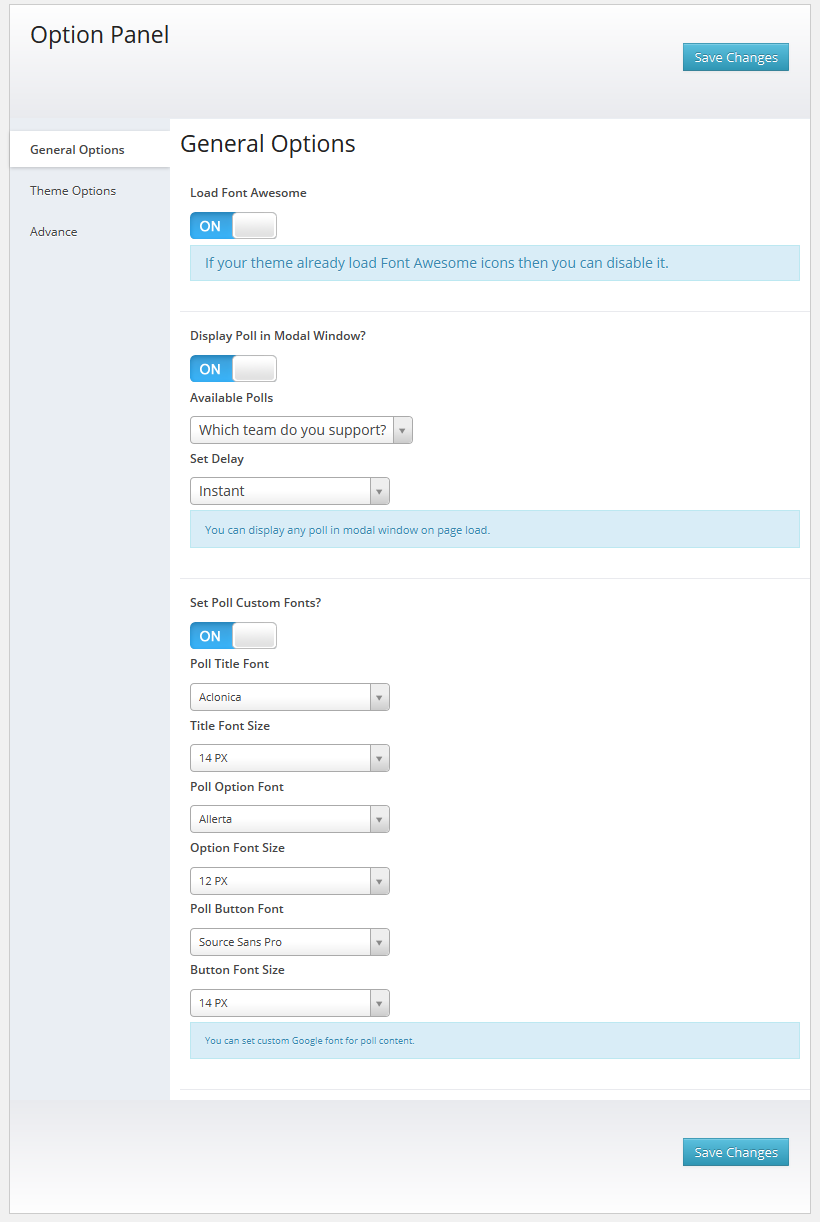Image resolution: width=820 pixels, height=1222 pixels.
Task: Open the Poll Option Font selector
Action: 289,819
